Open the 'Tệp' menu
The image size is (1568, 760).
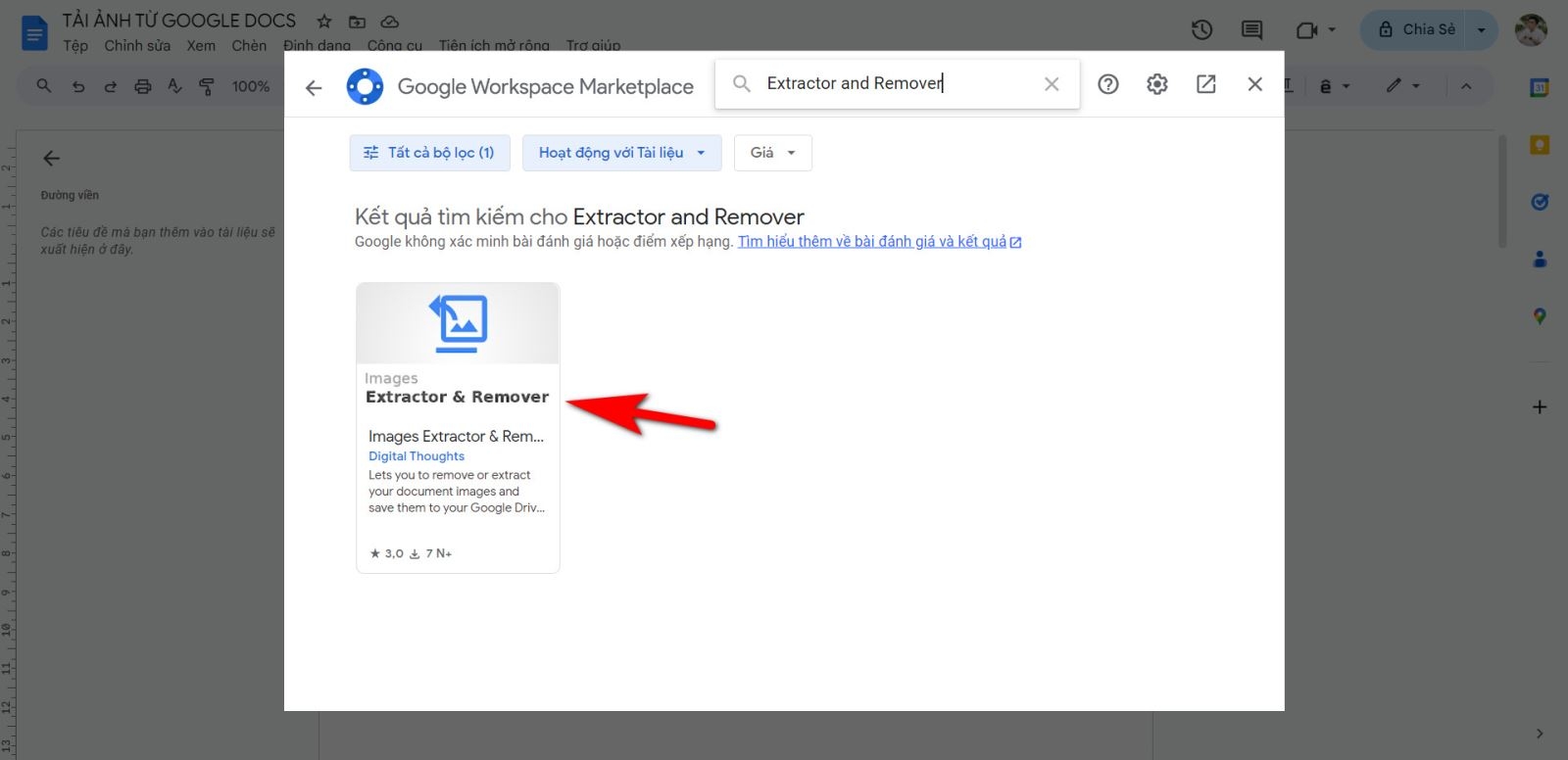tap(75, 45)
